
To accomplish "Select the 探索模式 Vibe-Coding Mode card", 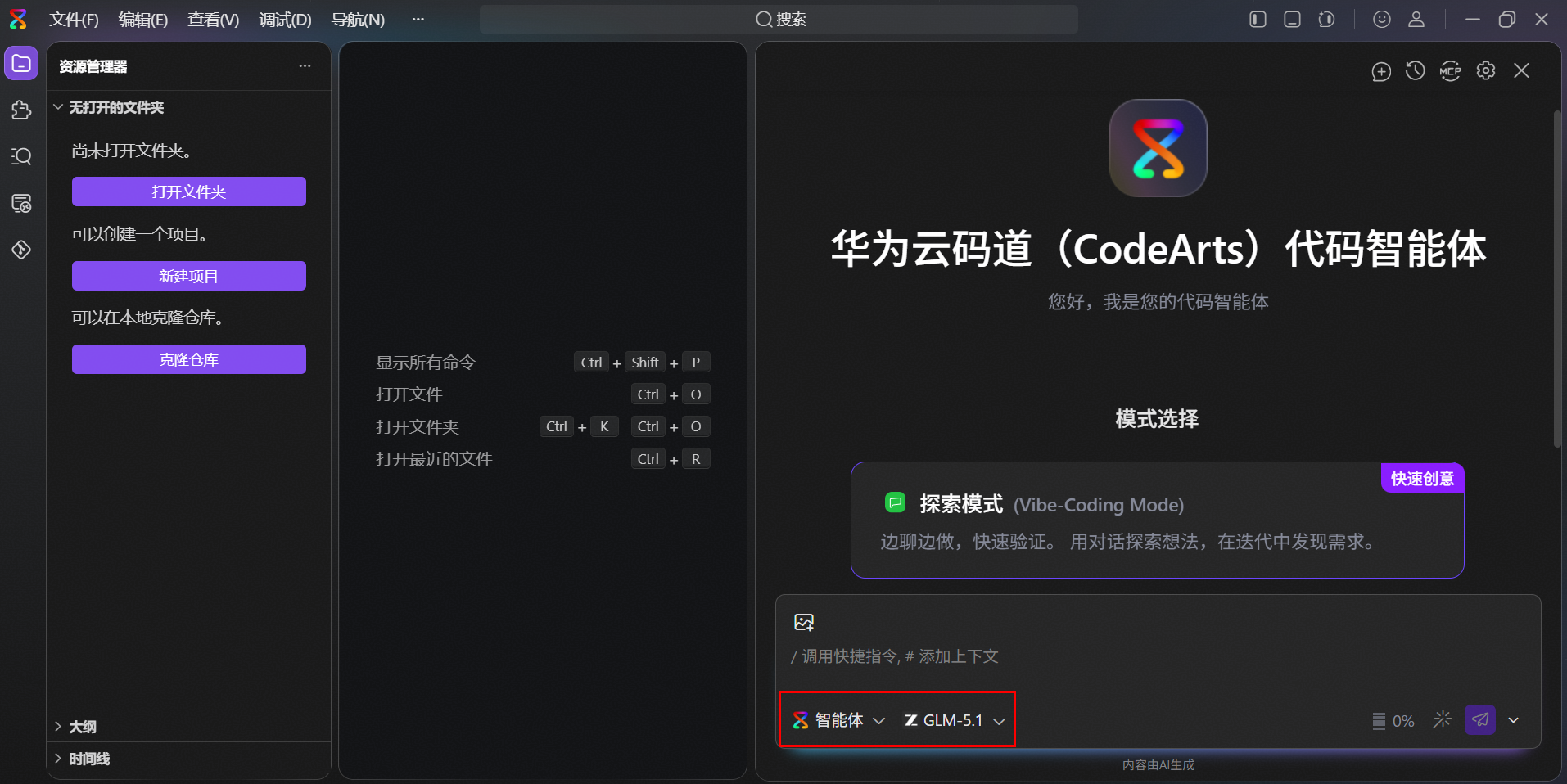I will coord(1158,520).
